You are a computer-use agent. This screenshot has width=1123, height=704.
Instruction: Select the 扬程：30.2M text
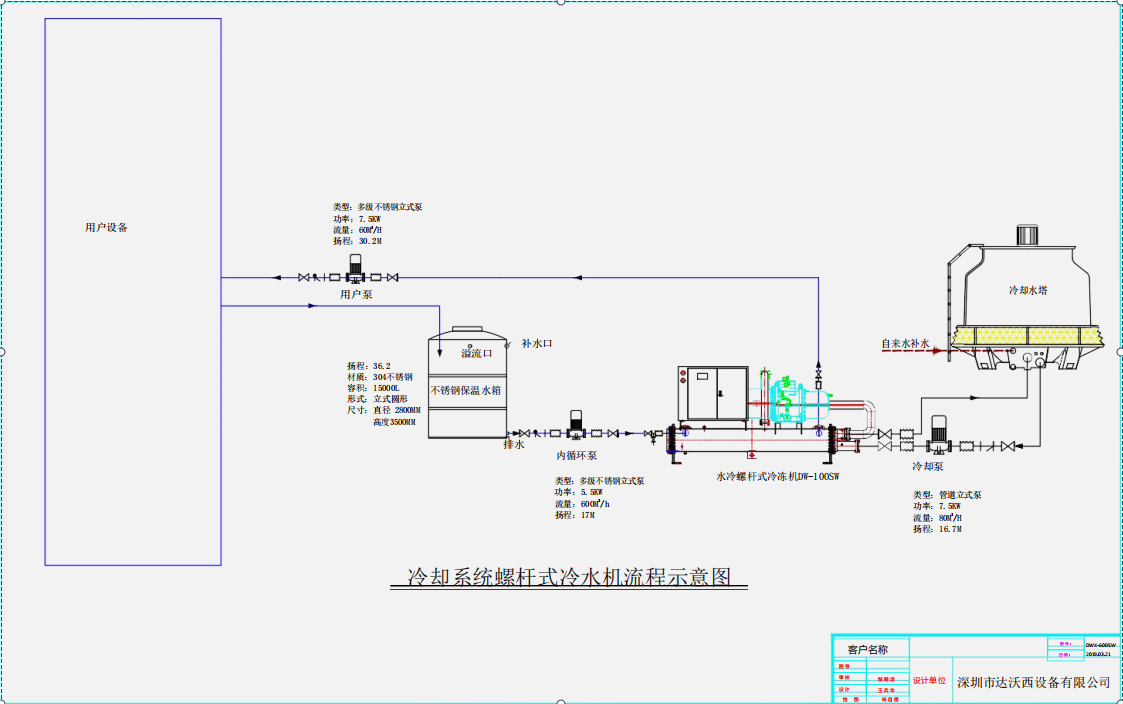click(x=357, y=241)
